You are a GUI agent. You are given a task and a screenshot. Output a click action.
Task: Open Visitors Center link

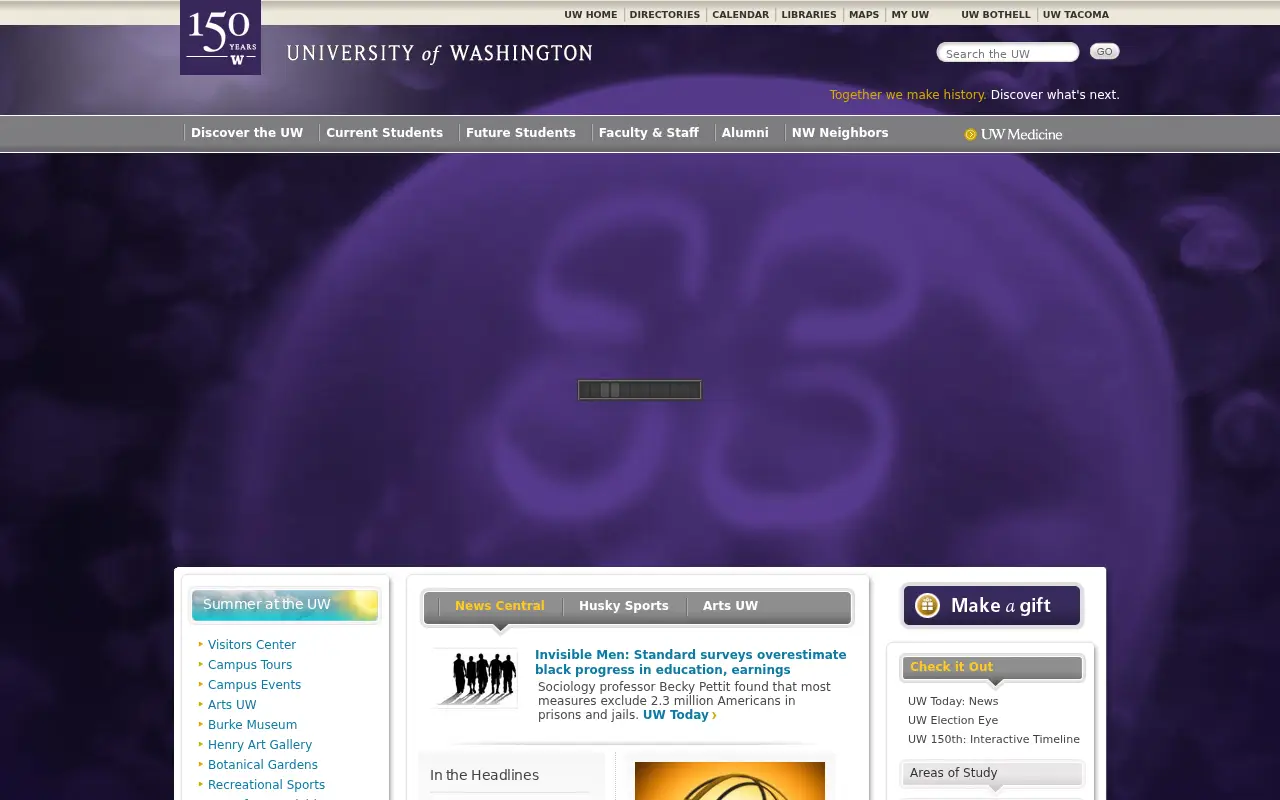(252, 645)
